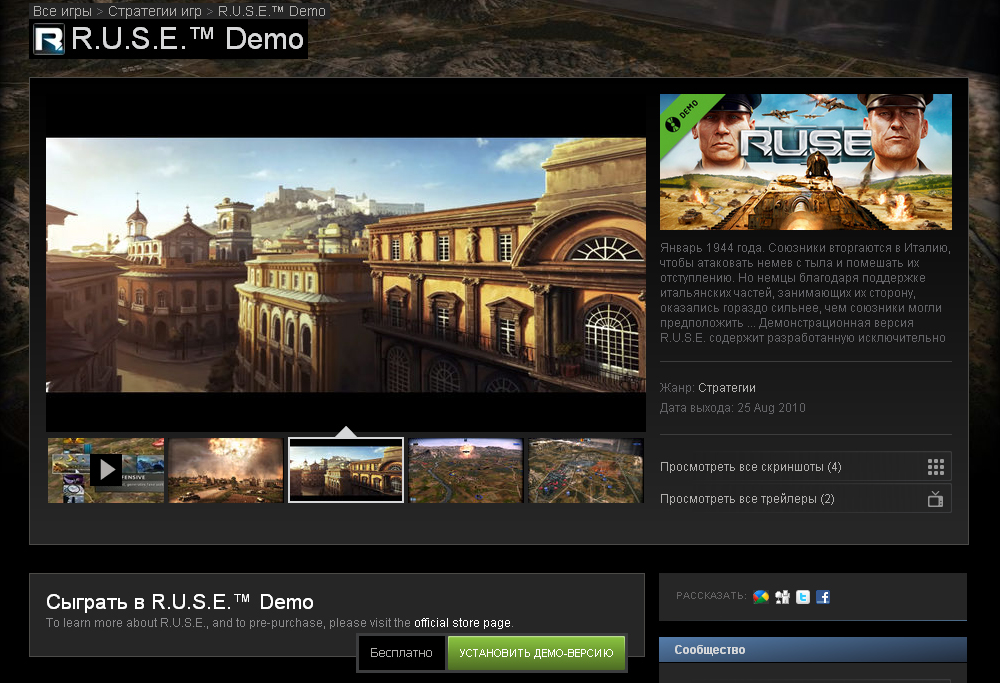Click the 'Бесплатно' price label
Viewport: 1000px width, 683px height.
click(401, 653)
